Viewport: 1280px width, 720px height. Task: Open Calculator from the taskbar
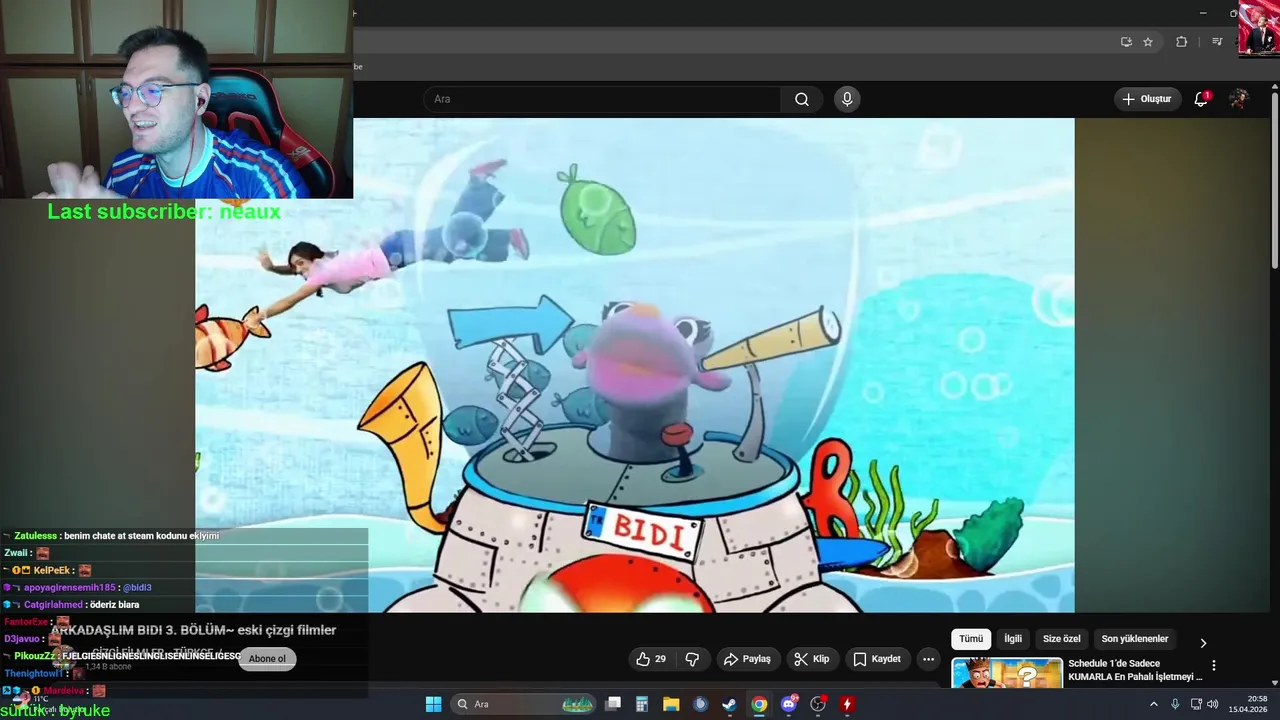[642, 704]
